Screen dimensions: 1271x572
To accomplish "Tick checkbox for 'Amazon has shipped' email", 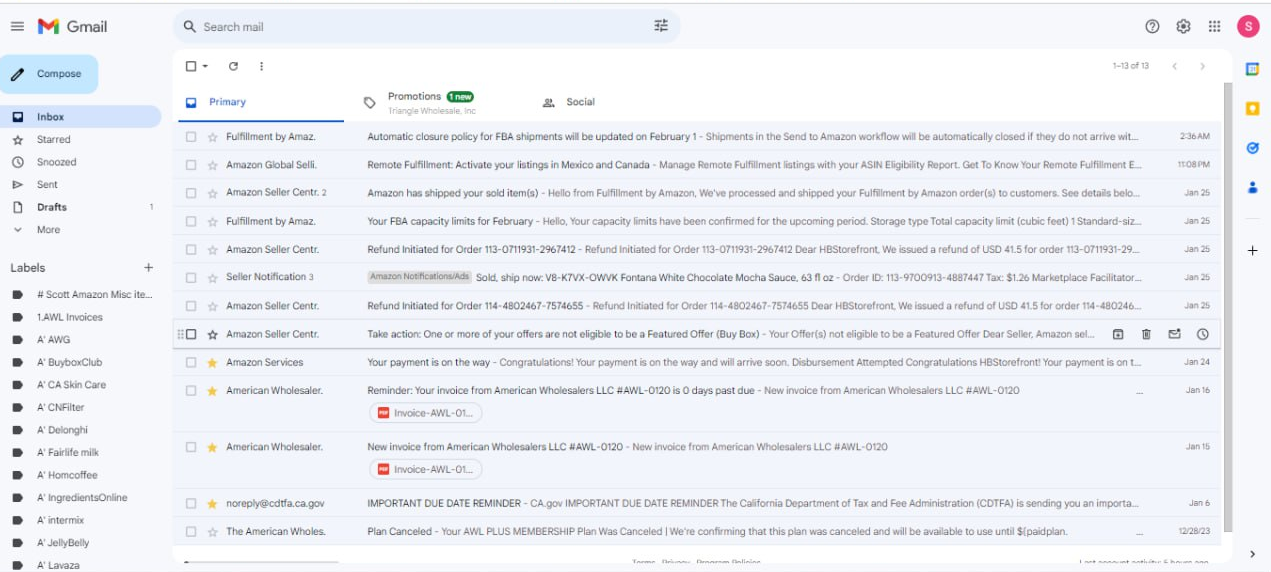I will (x=191, y=193).
